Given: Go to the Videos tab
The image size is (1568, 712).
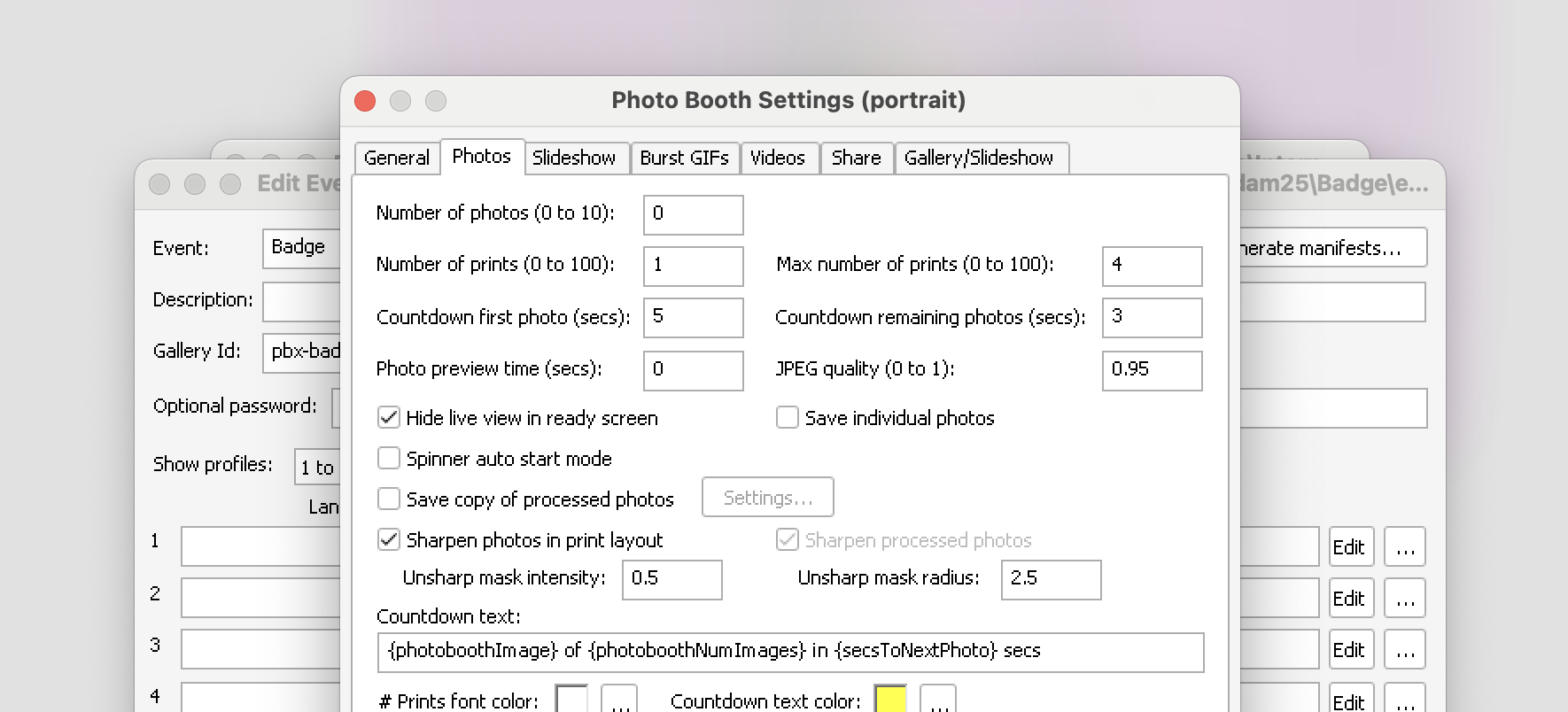Looking at the screenshot, I should click(777, 158).
